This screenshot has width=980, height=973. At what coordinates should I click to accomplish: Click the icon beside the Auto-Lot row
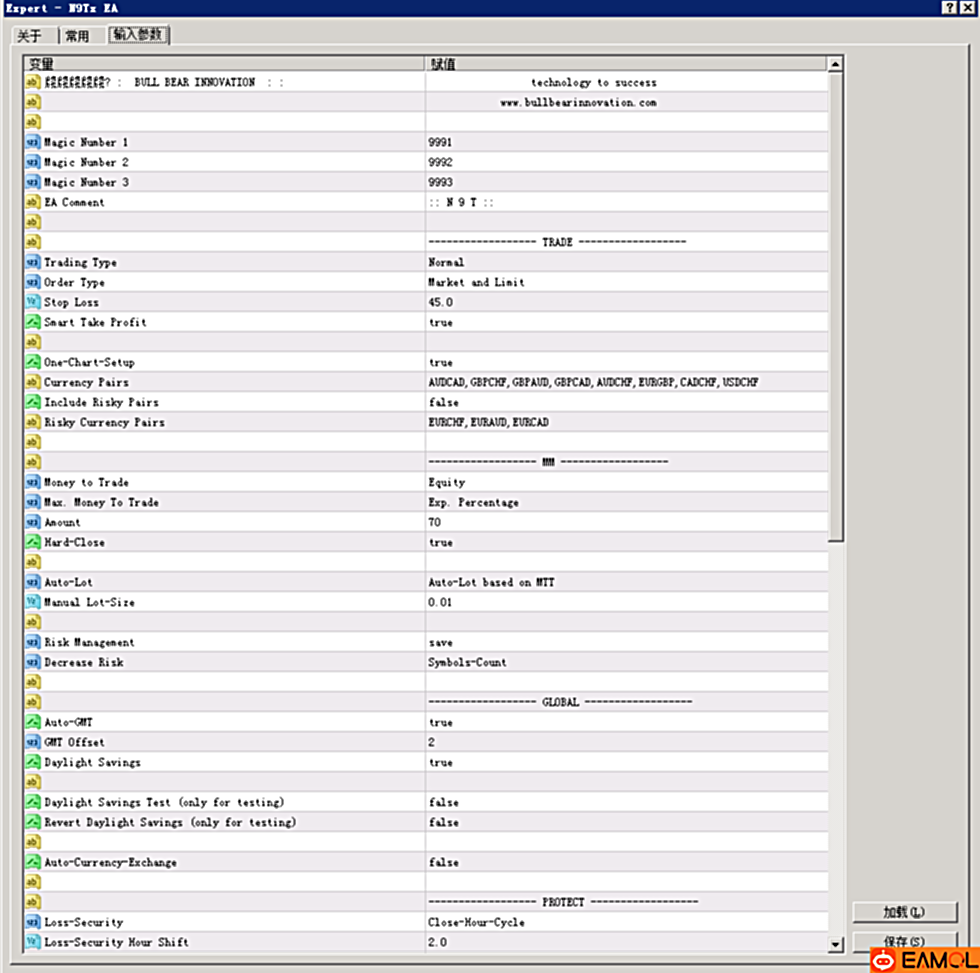(32, 582)
